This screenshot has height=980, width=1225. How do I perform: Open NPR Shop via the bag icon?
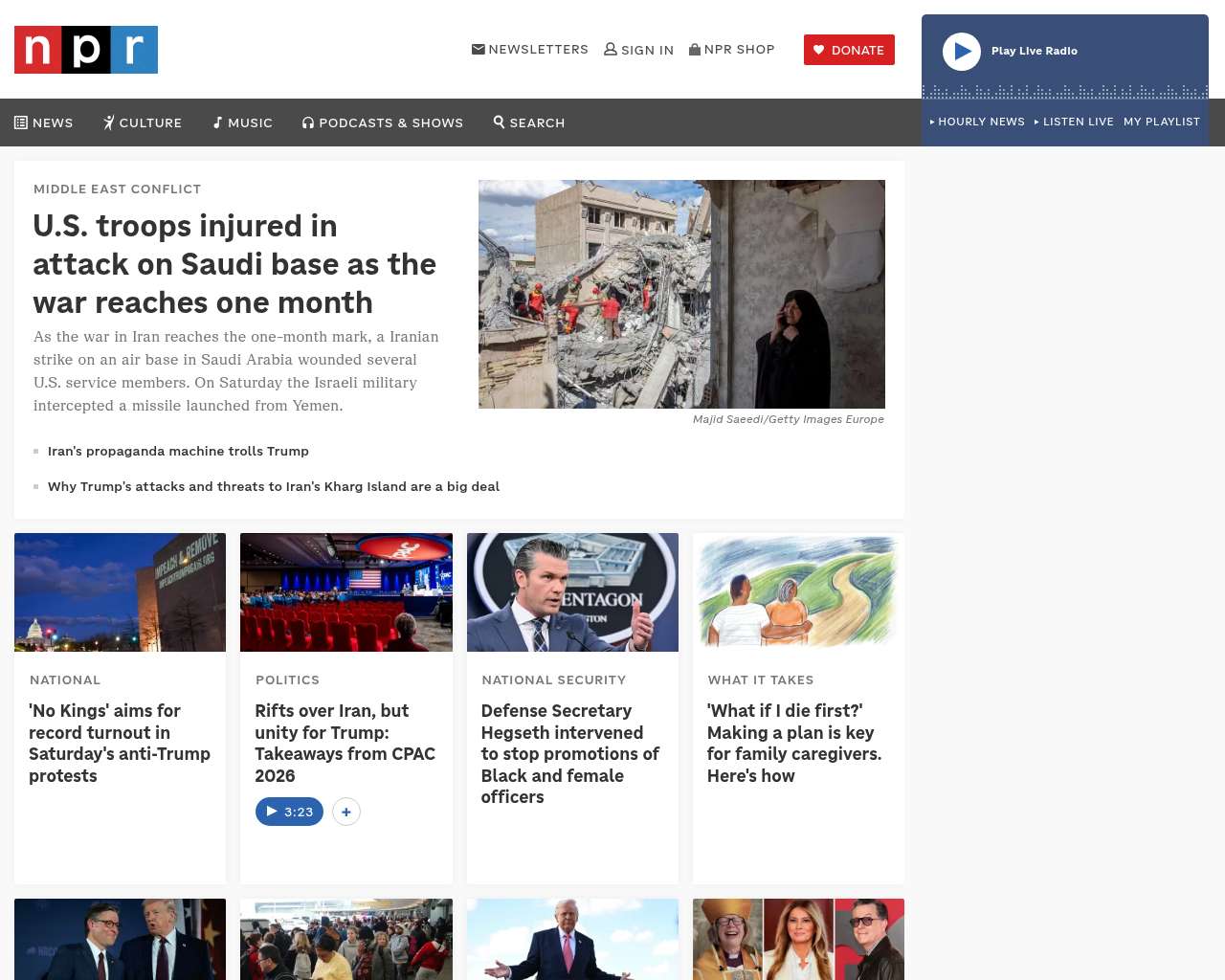695,50
